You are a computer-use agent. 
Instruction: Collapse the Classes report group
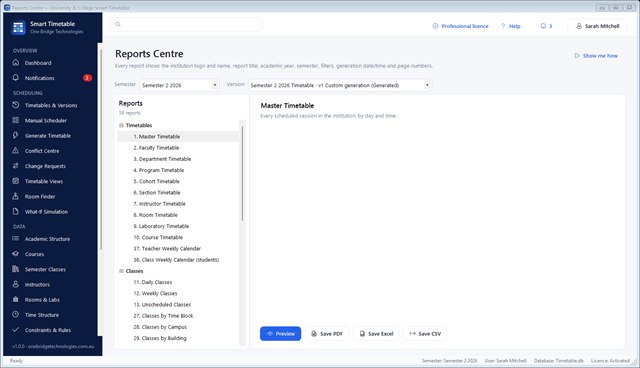[x=121, y=271]
